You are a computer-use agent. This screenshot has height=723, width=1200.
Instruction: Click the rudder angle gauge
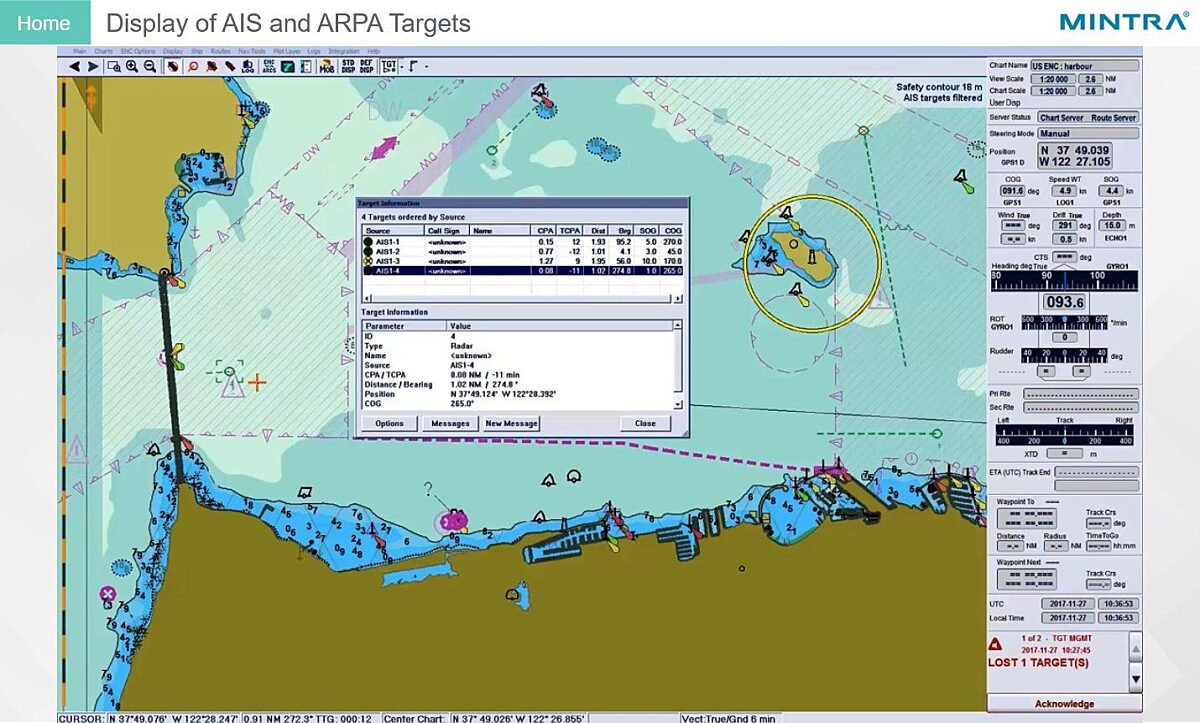click(1062, 357)
